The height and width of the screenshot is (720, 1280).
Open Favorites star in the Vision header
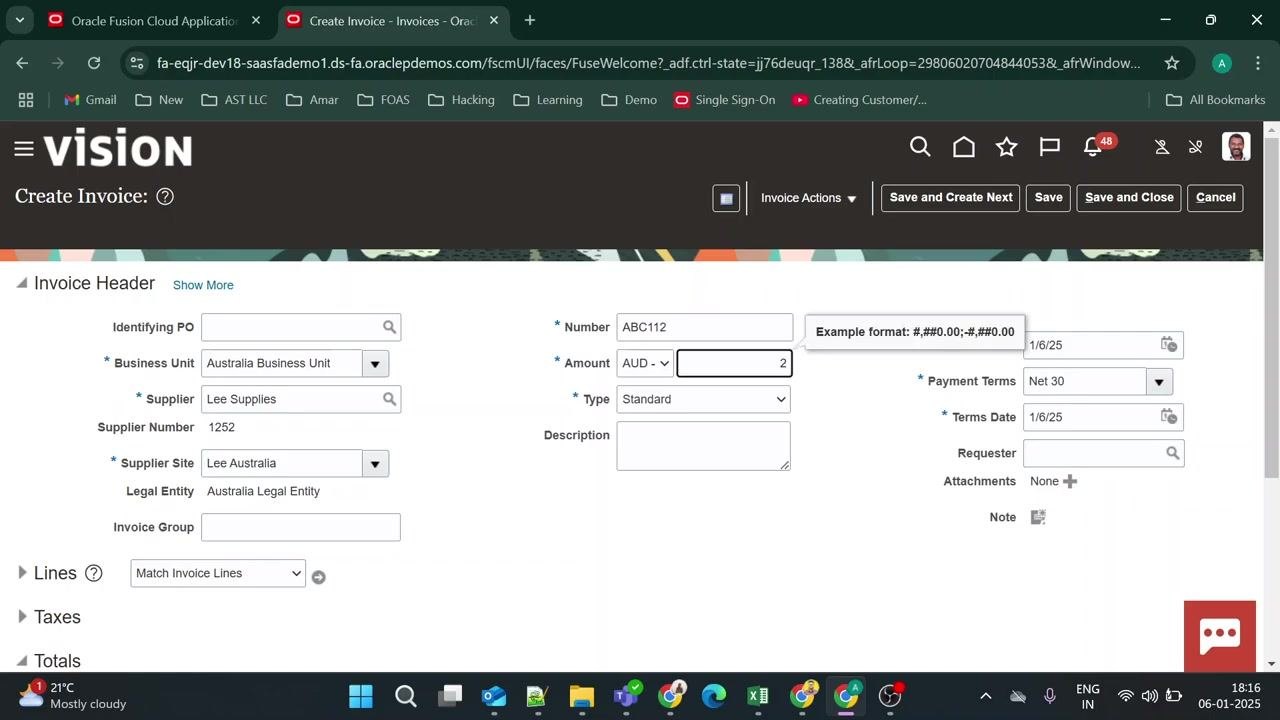click(x=1007, y=147)
